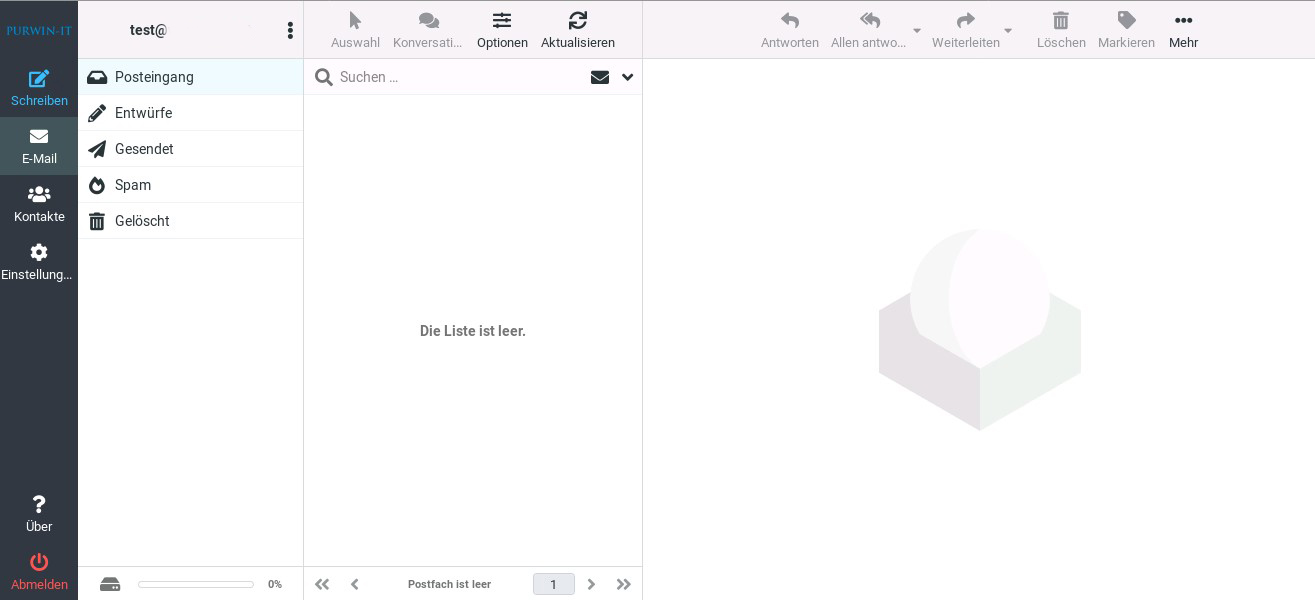The height and width of the screenshot is (600, 1315).
Task: Open the Spam folder
Action: [x=190, y=185]
